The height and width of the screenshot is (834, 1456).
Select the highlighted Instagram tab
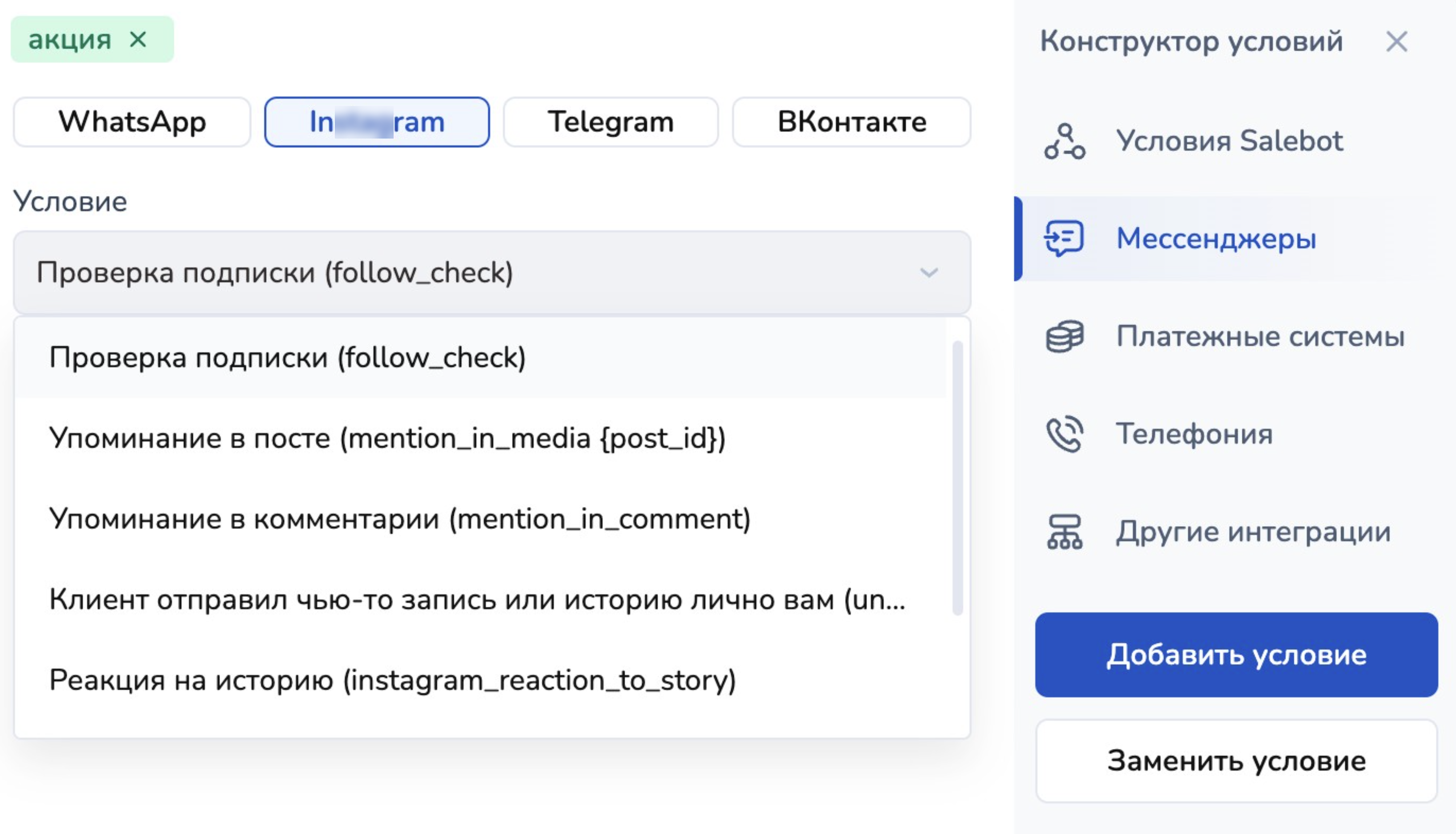point(377,122)
